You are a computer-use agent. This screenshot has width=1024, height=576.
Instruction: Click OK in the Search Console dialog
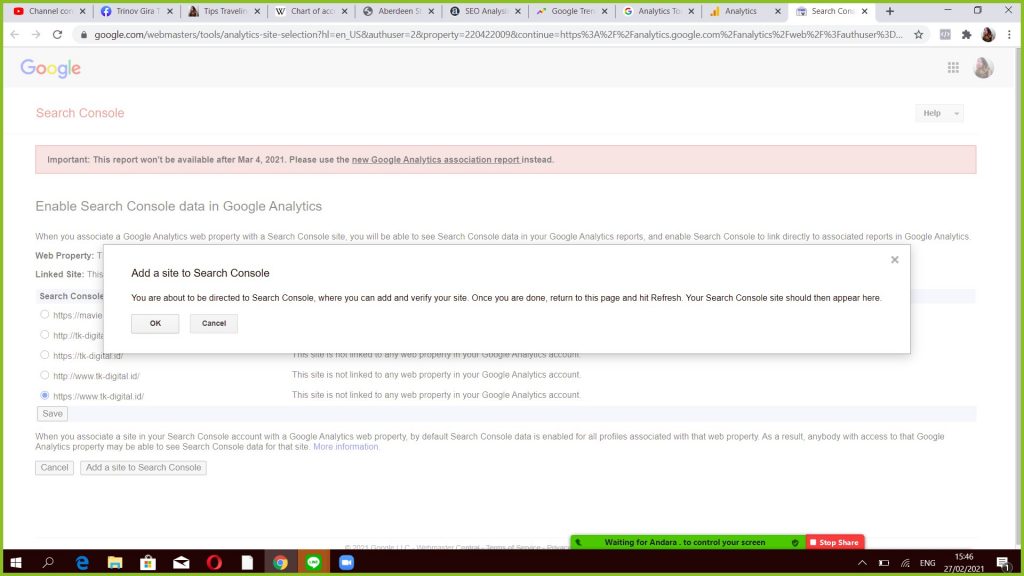click(x=155, y=324)
